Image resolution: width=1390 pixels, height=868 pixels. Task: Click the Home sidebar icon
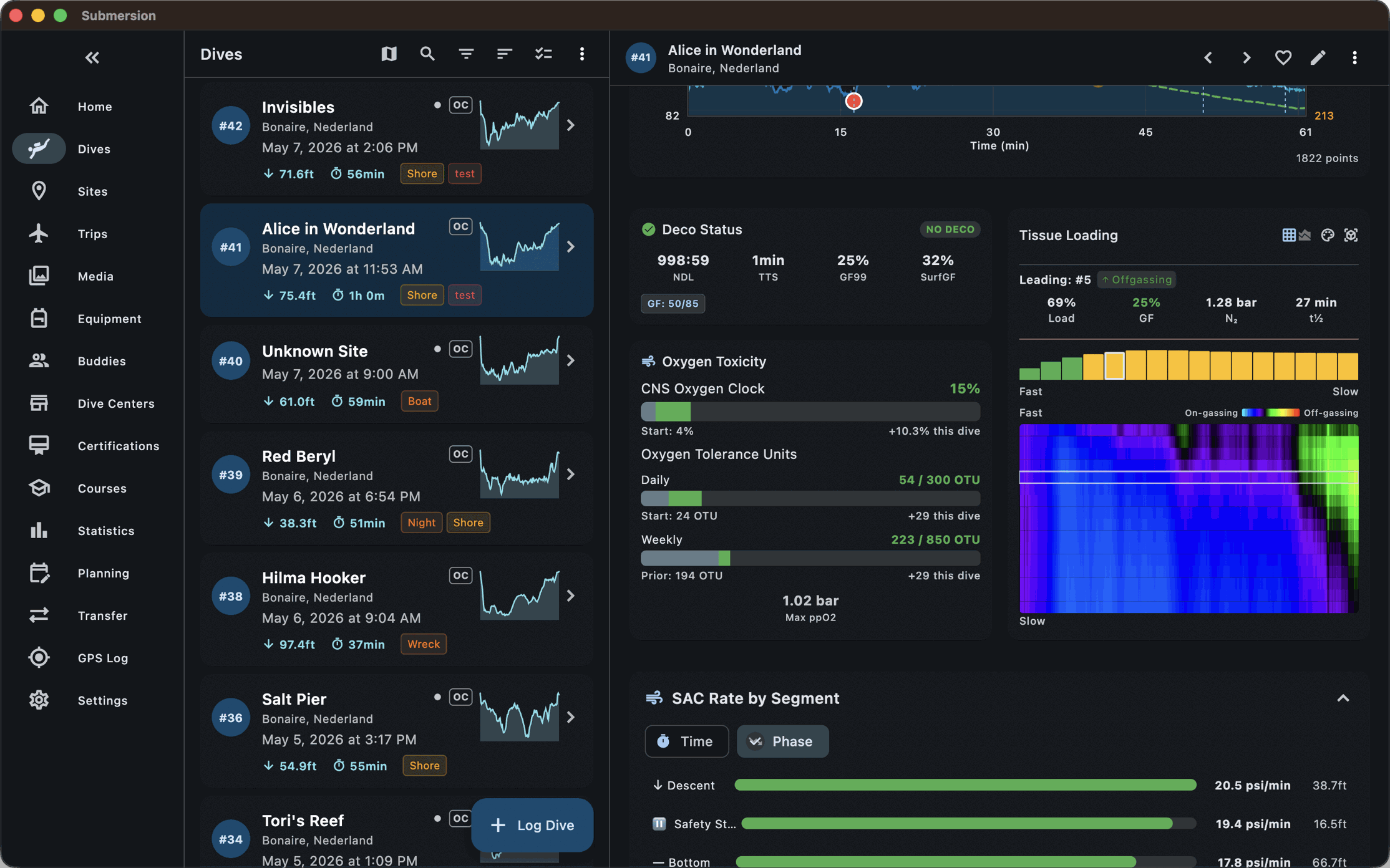click(x=39, y=106)
